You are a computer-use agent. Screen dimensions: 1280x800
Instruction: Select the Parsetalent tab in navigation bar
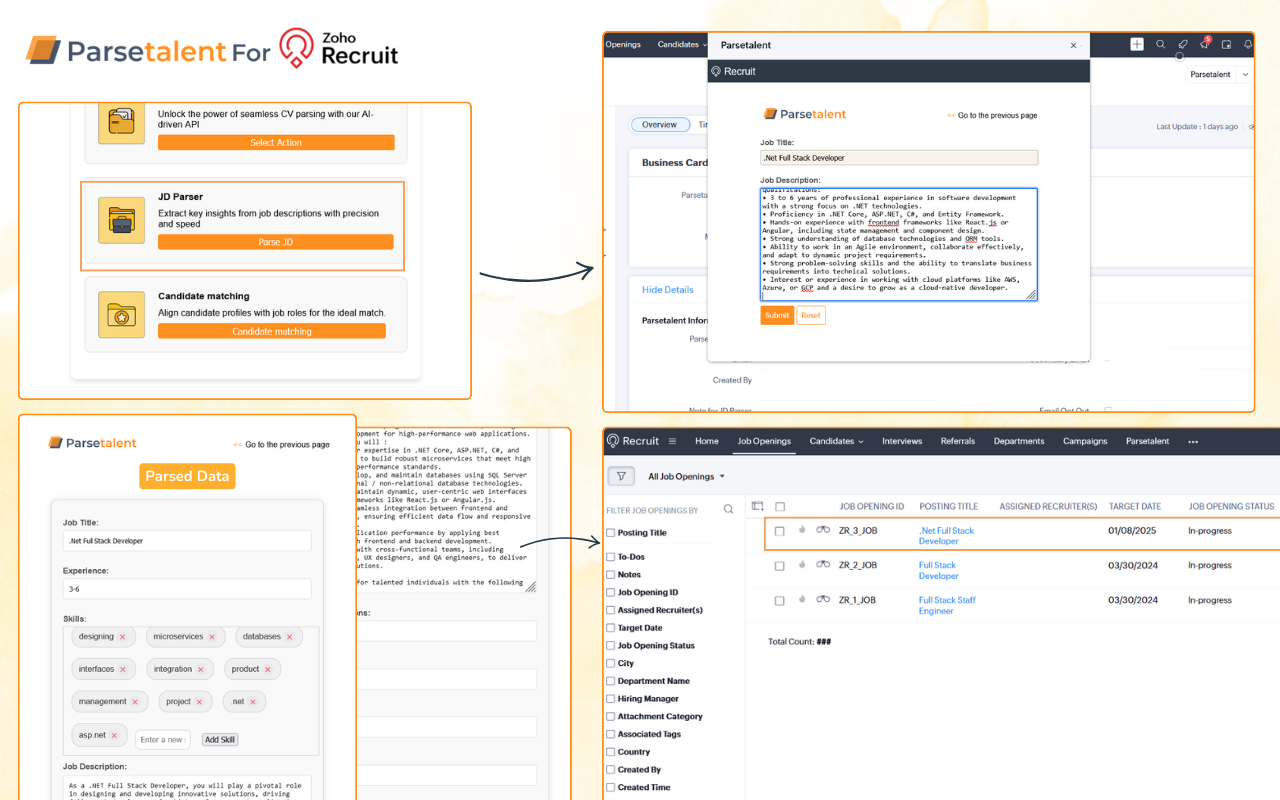pos(1147,441)
